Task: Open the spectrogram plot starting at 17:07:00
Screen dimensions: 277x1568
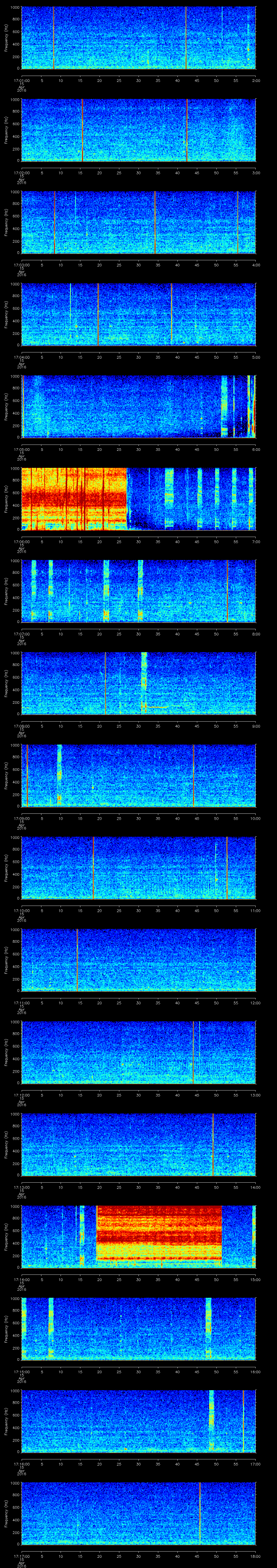Action: (139, 591)
